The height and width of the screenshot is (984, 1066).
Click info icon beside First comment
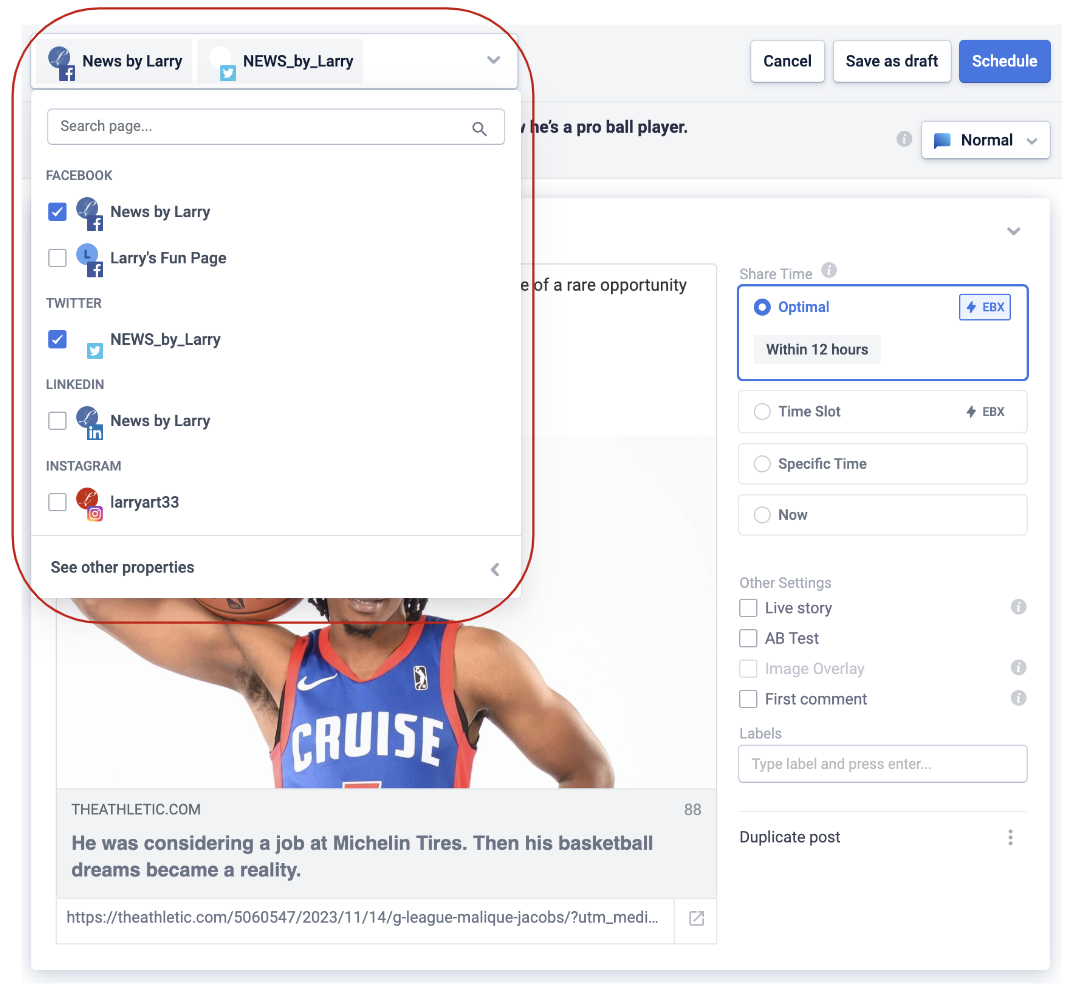(x=1018, y=698)
